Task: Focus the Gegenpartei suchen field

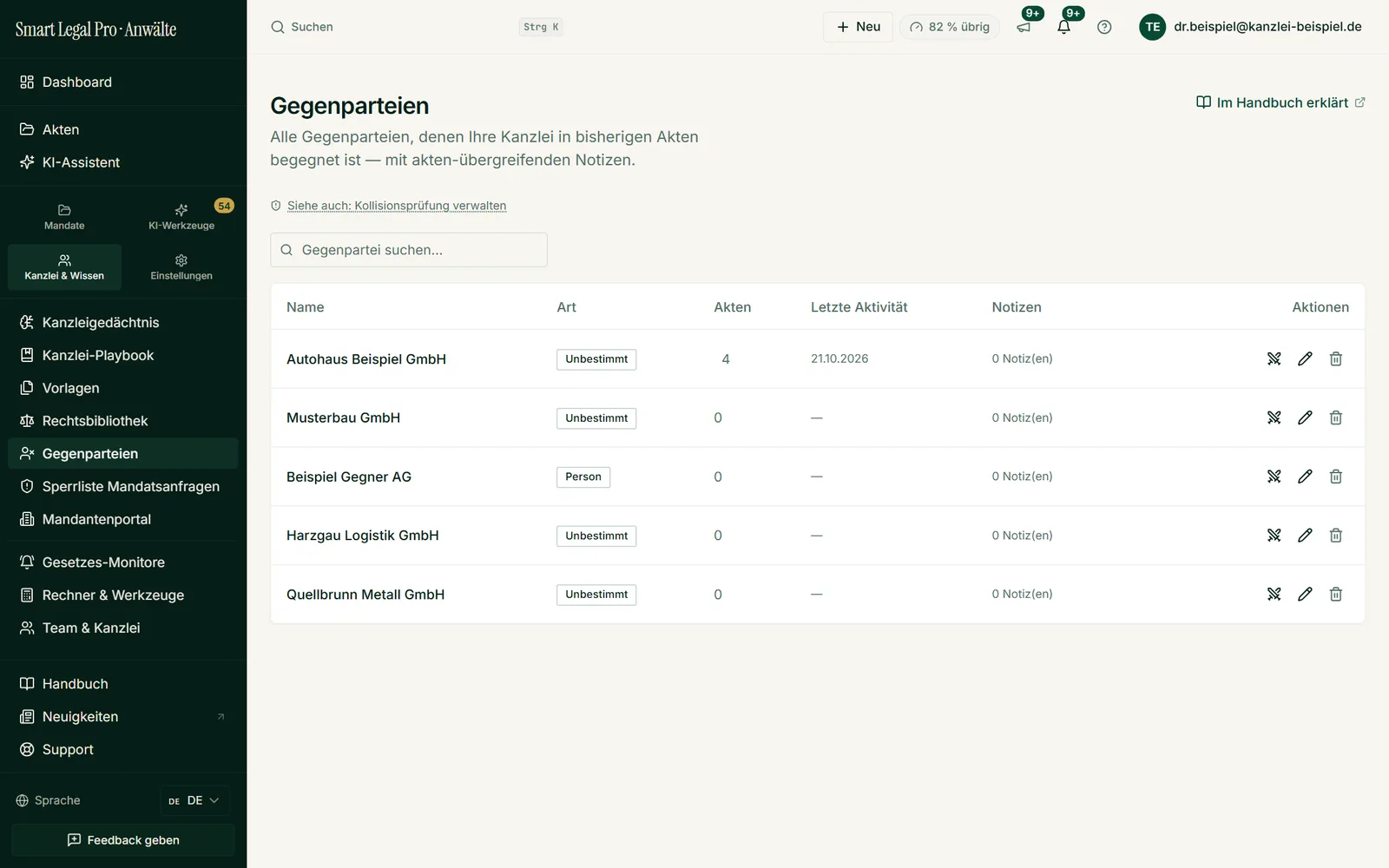Action: [x=409, y=250]
